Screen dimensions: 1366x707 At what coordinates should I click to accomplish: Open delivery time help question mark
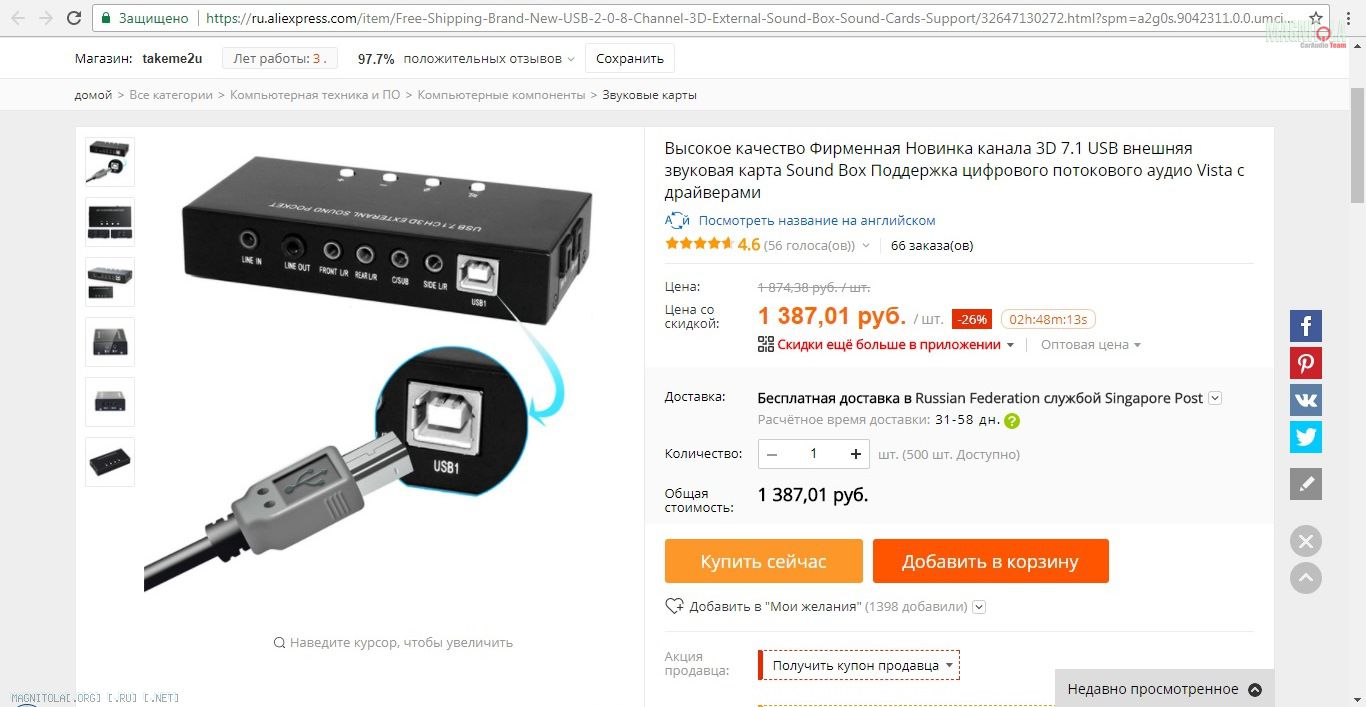[1012, 421]
